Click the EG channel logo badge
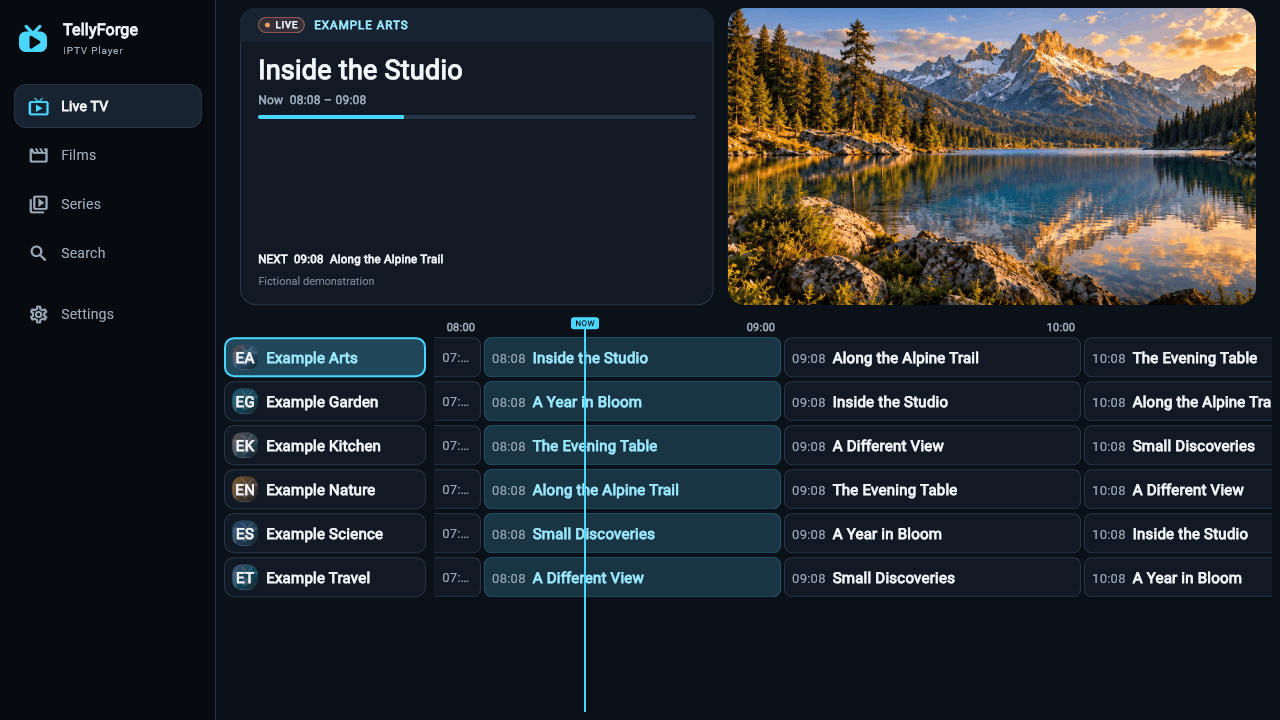The image size is (1280, 720). [x=245, y=402]
